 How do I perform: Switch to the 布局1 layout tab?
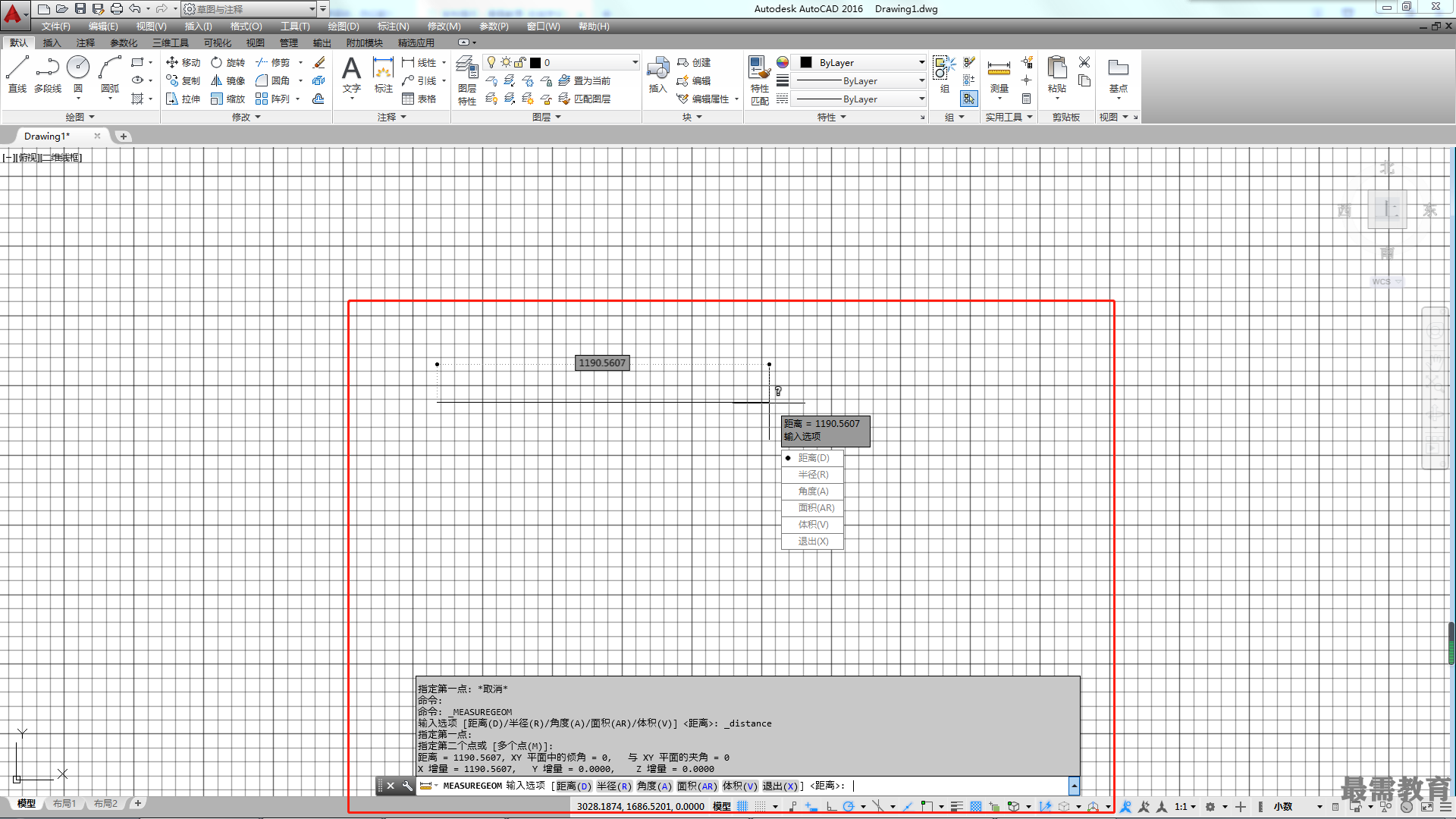pyautogui.click(x=64, y=803)
